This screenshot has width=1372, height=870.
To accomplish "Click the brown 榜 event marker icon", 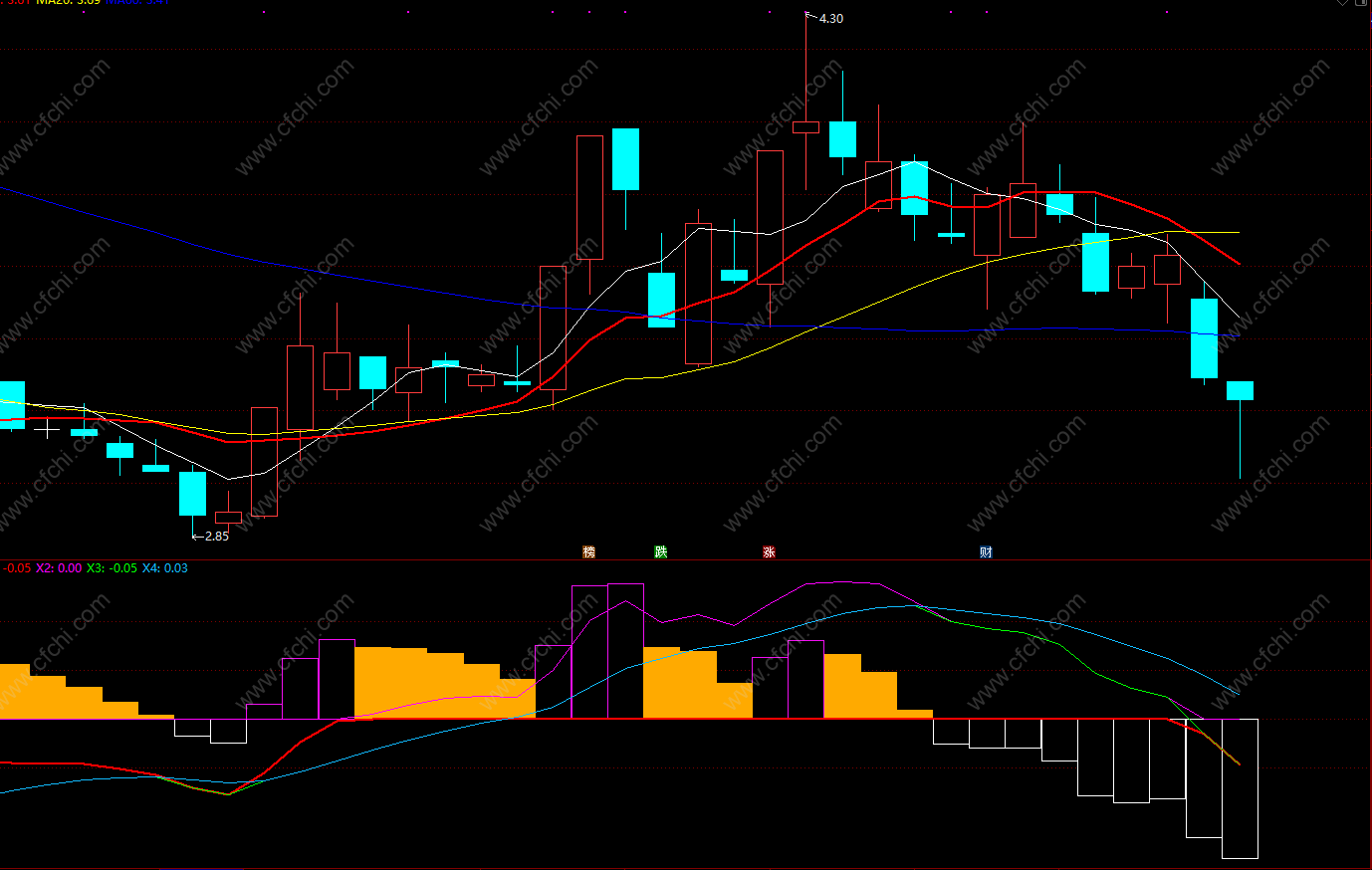I will point(588,551).
